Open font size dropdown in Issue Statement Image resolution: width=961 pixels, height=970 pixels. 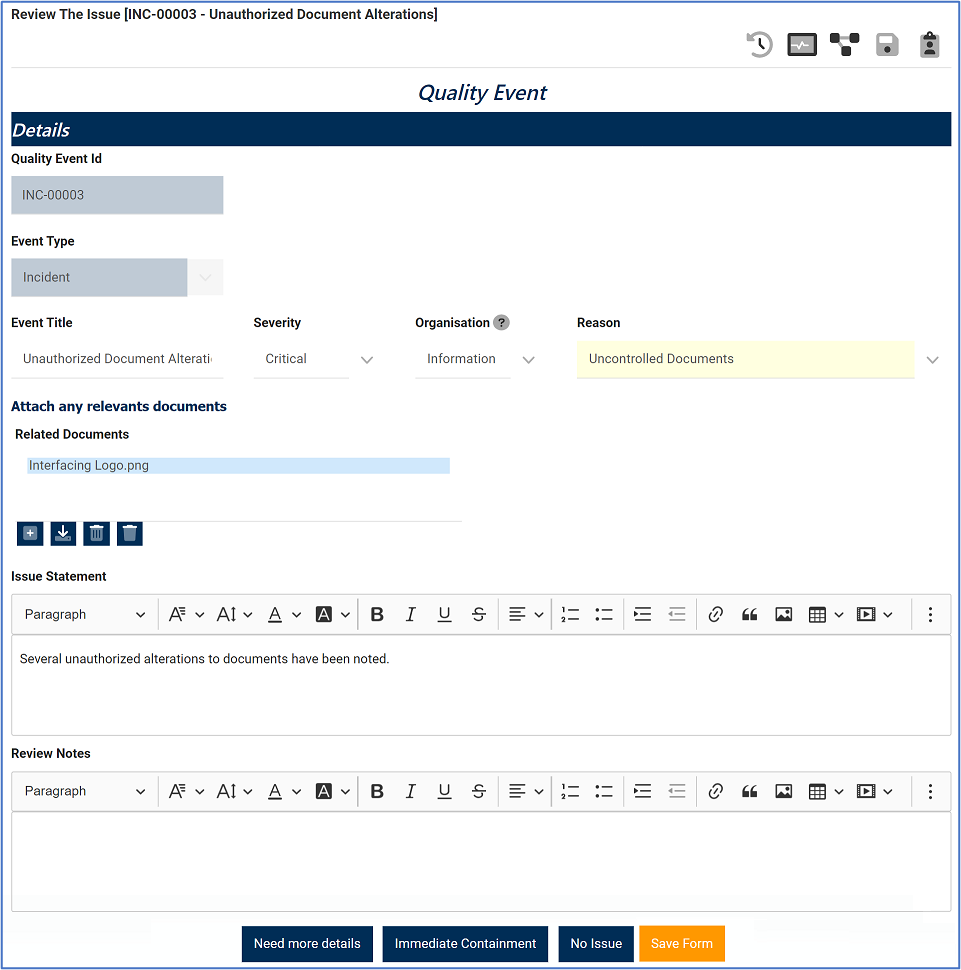(235, 614)
